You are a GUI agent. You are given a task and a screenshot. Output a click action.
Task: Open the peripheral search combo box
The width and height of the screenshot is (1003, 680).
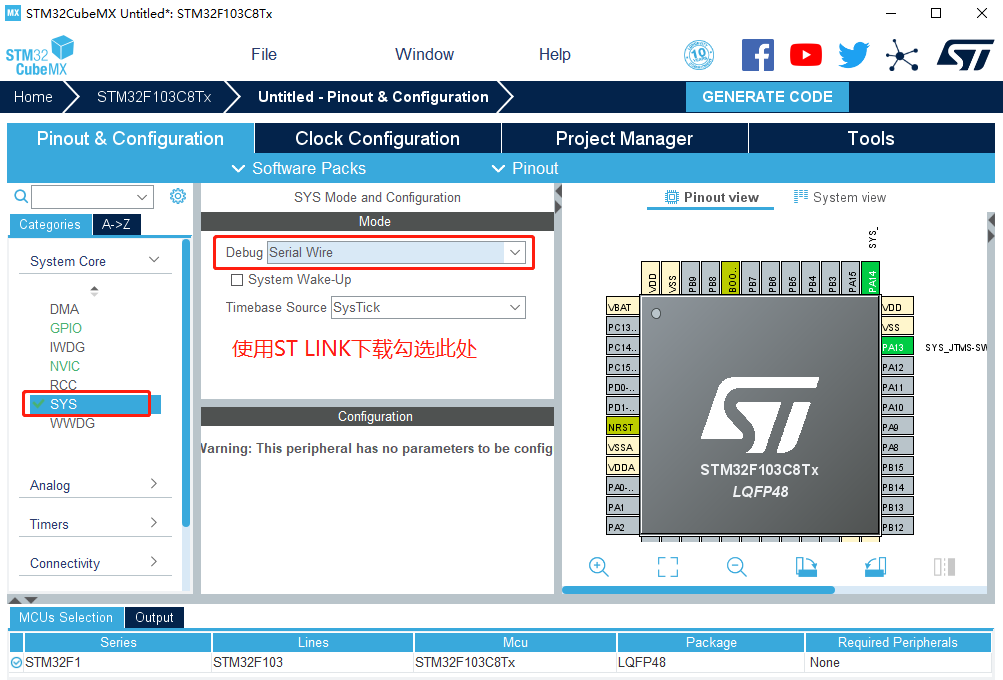click(x=93, y=197)
